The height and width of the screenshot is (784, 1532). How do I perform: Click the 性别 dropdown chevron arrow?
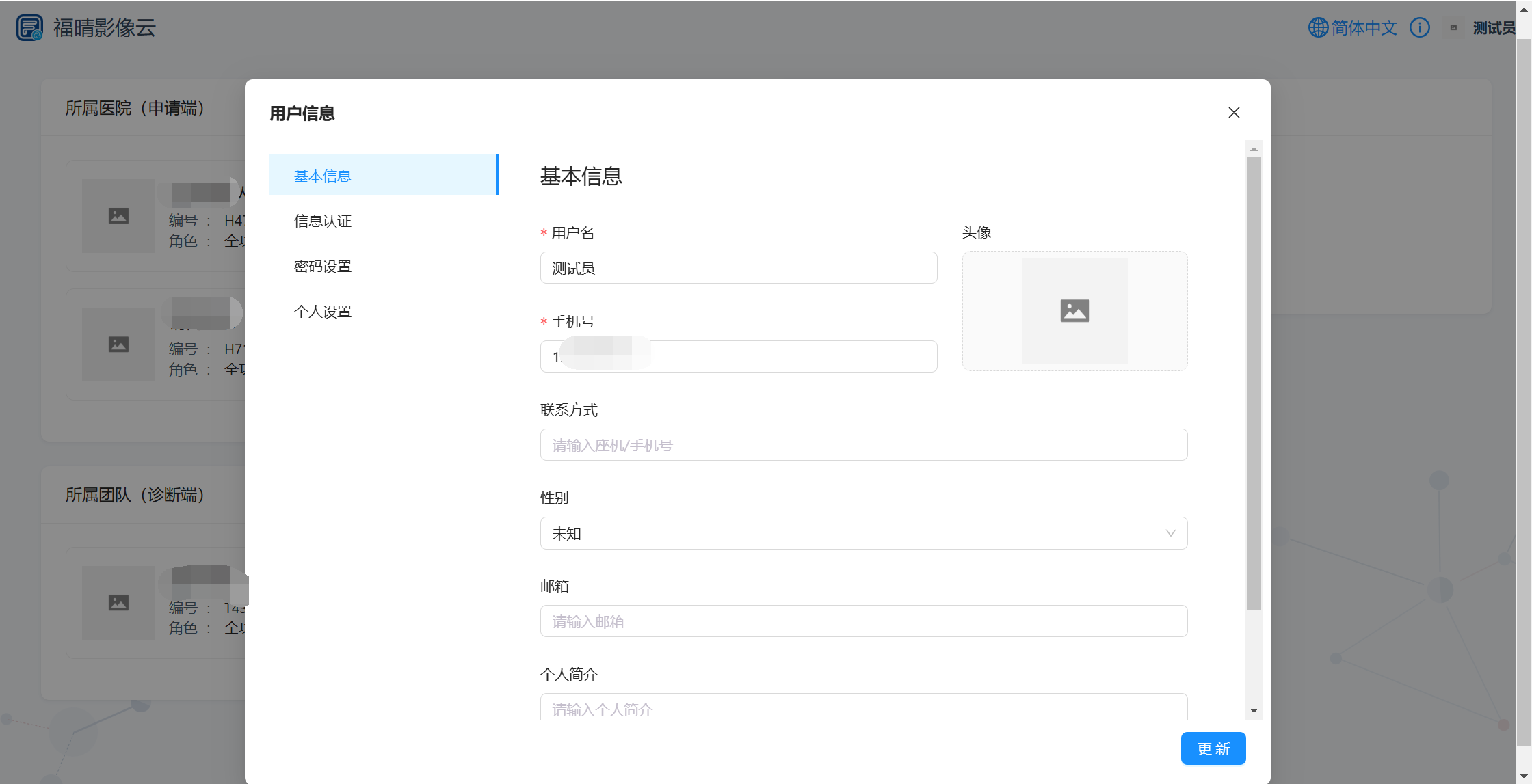(x=1170, y=533)
